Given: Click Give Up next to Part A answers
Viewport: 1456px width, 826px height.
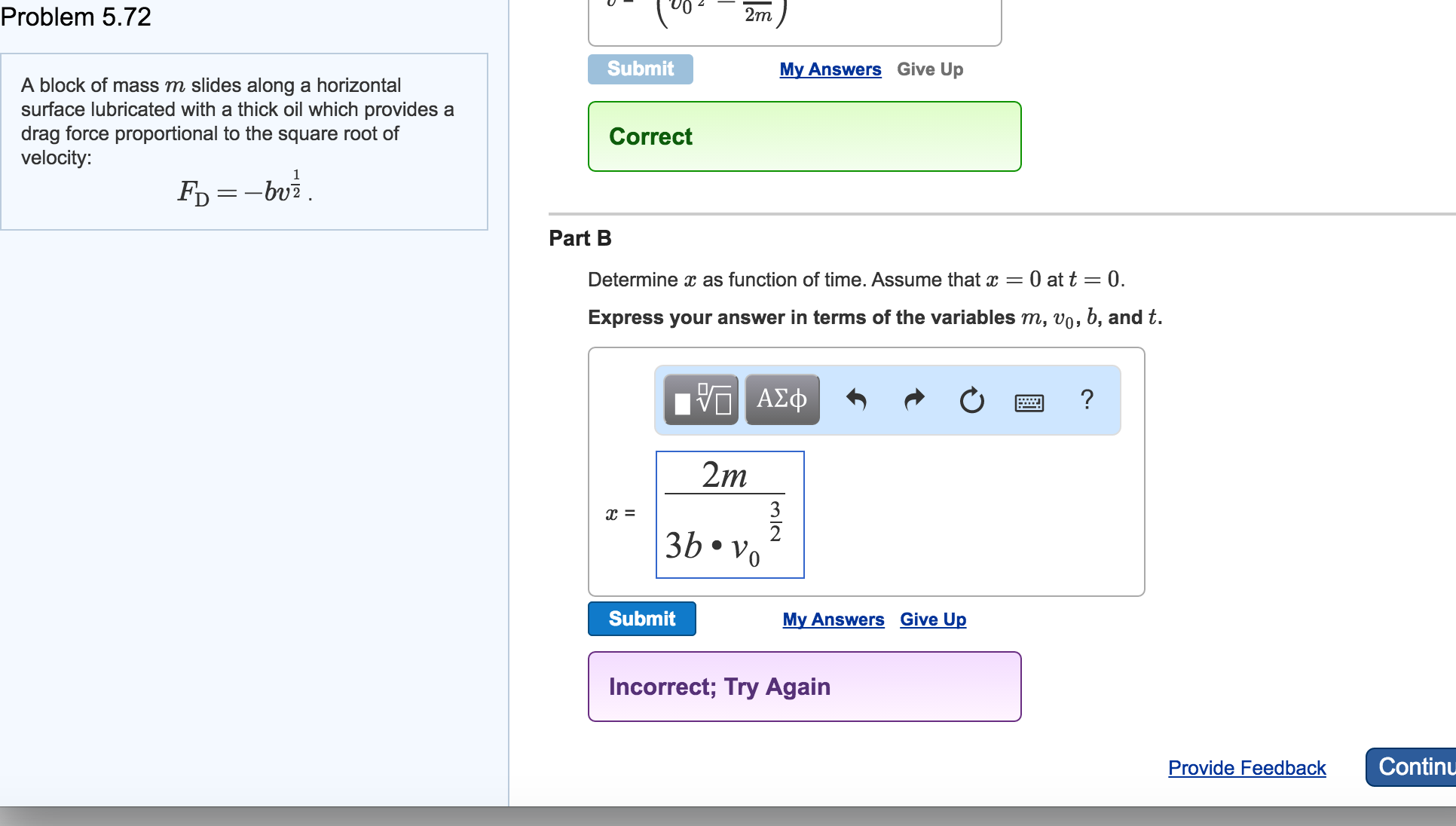Looking at the screenshot, I should click(929, 69).
